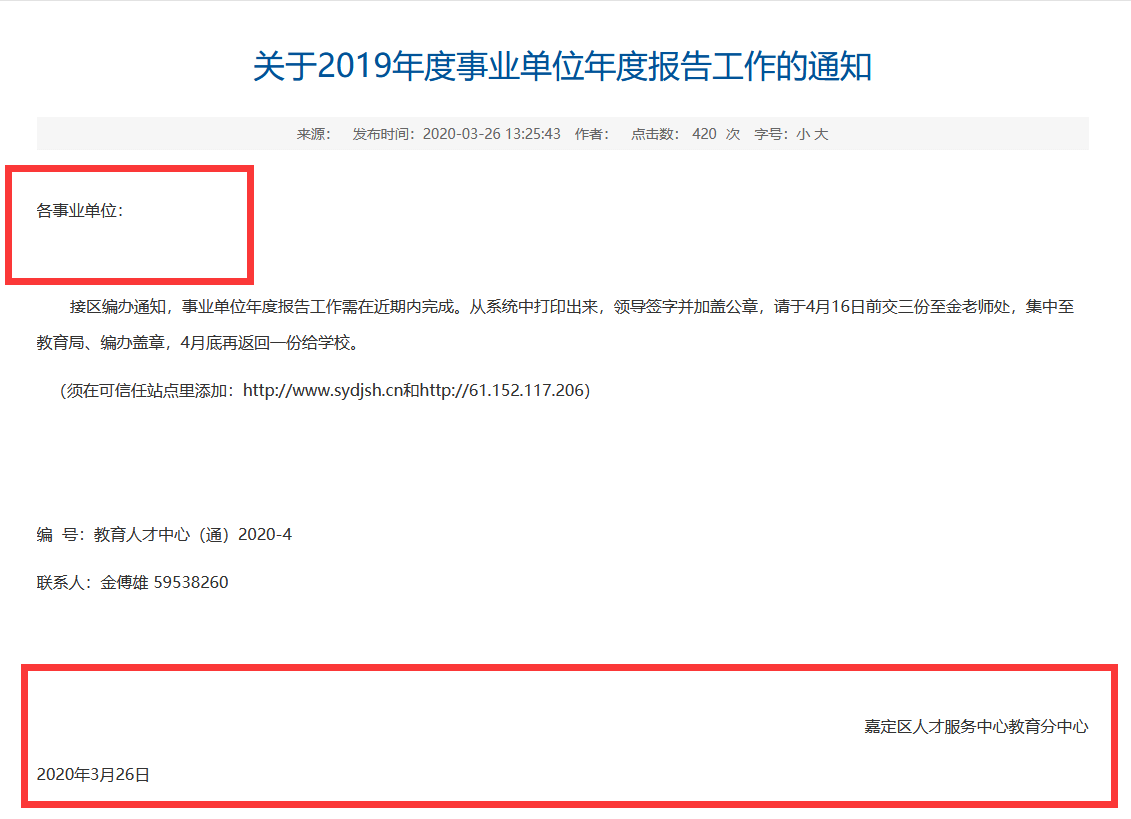Set font size to large (大)

click(821, 134)
